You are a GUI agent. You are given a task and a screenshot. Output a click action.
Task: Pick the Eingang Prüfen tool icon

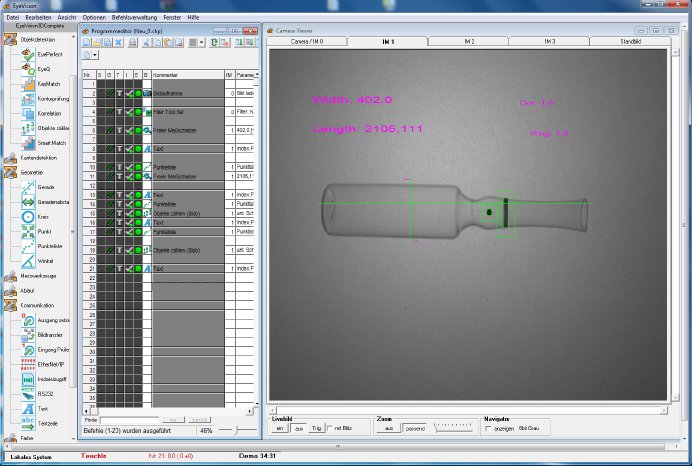click(x=28, y=350)
